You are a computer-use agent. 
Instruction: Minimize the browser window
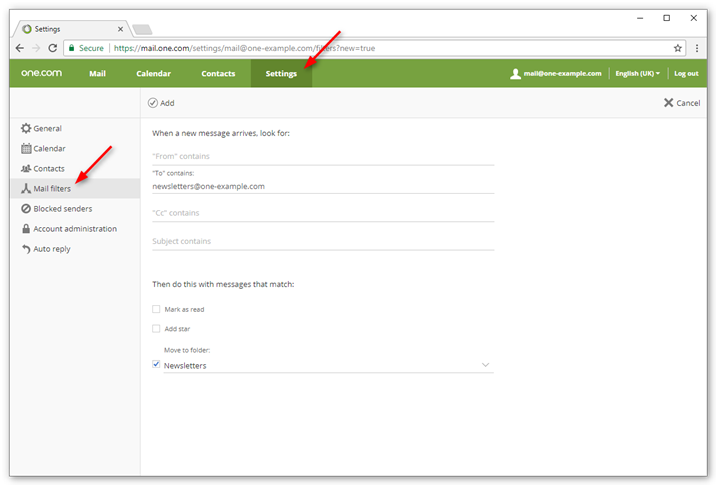[x=640, y=18]
